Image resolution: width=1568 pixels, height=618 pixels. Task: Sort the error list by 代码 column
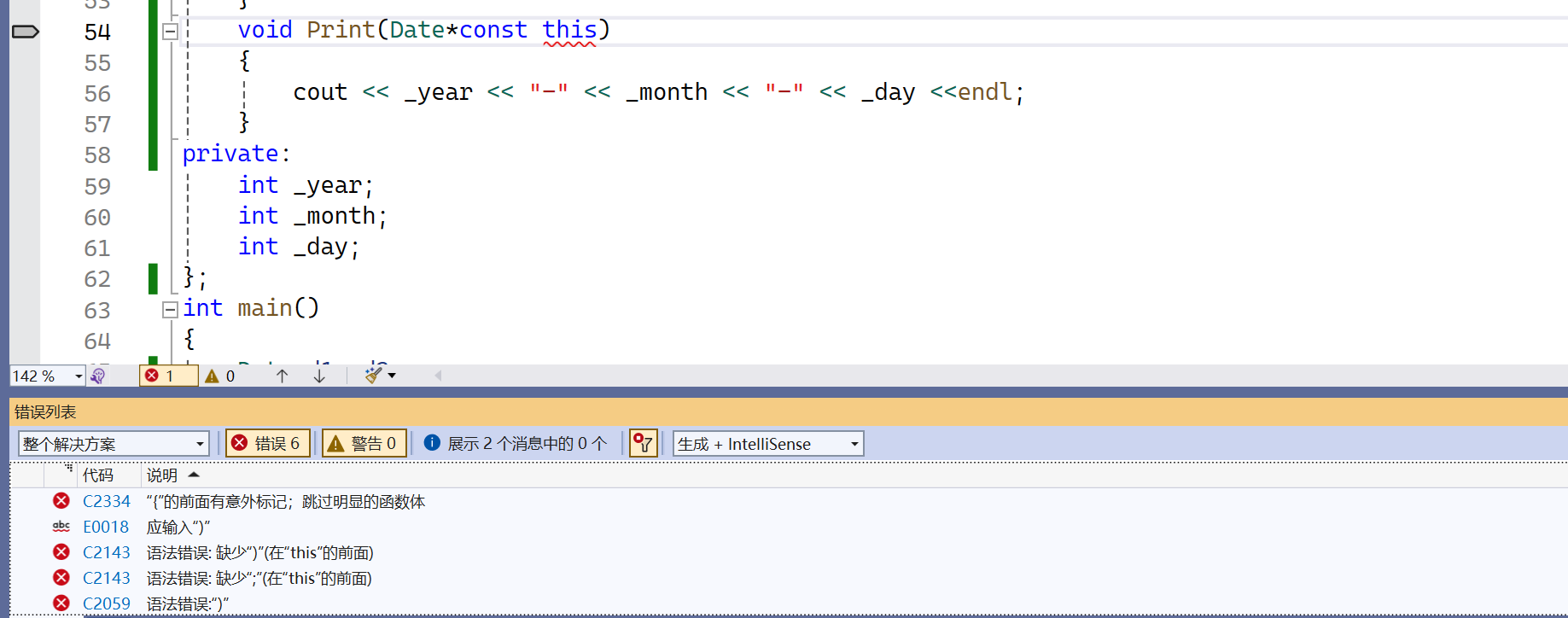pos(98,475)
